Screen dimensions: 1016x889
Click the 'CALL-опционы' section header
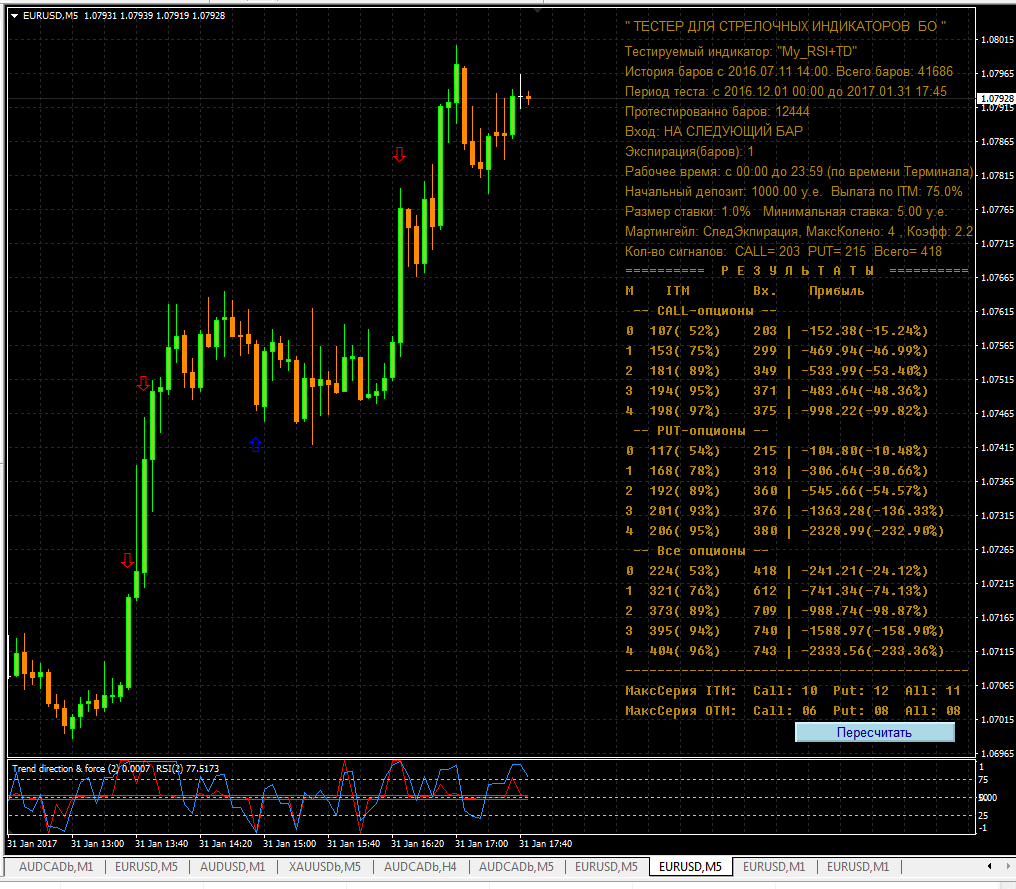[705, 311]
